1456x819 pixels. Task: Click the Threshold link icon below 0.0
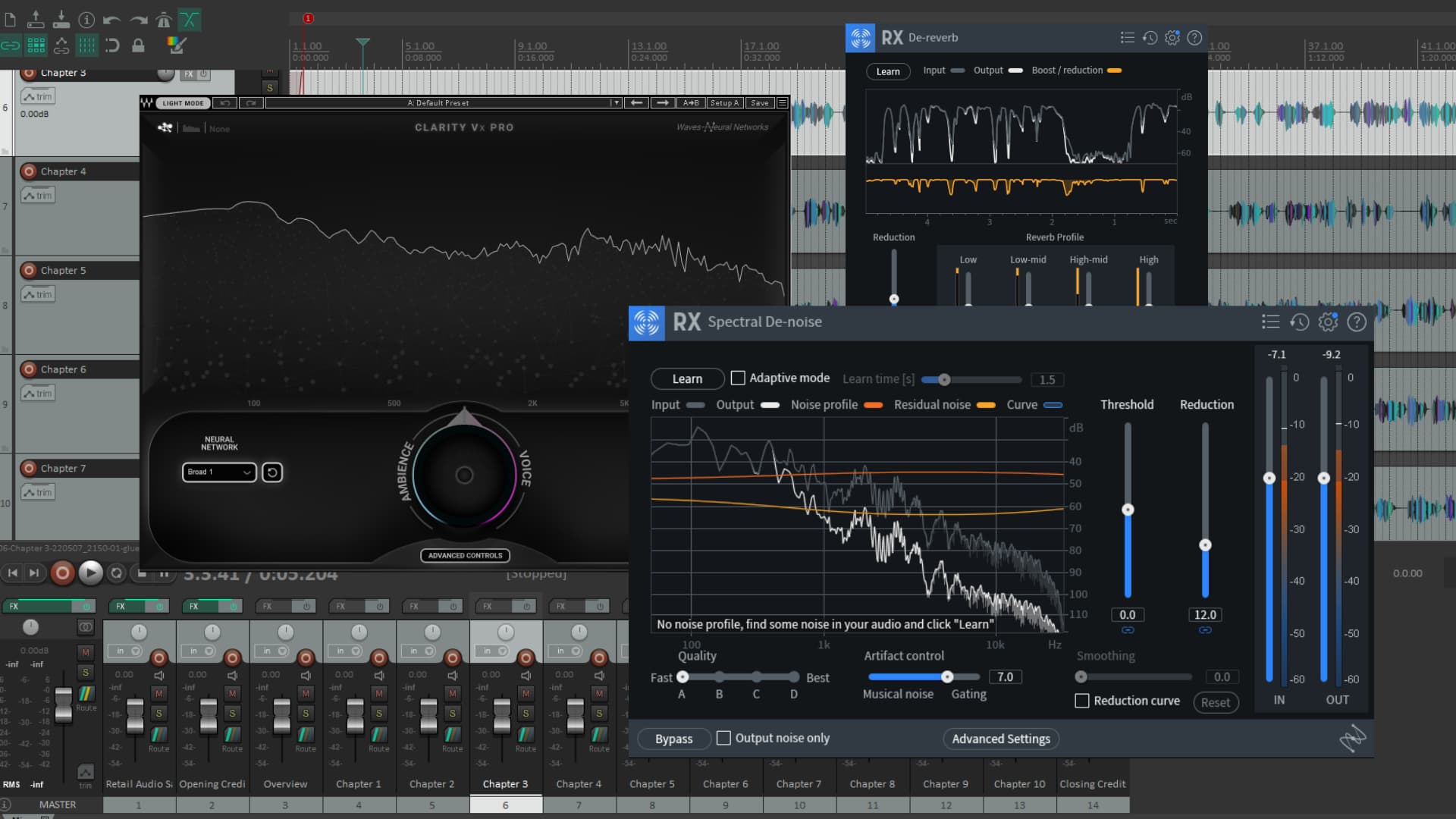[1128, 630]
